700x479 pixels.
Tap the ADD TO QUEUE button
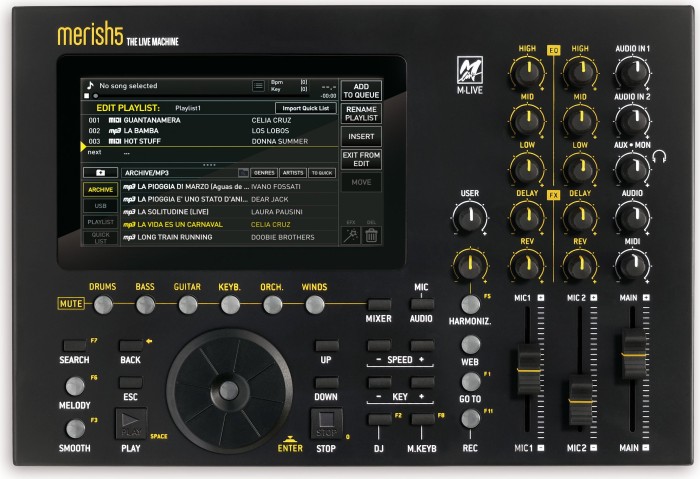pyautogui.click(x=361, y=91)
